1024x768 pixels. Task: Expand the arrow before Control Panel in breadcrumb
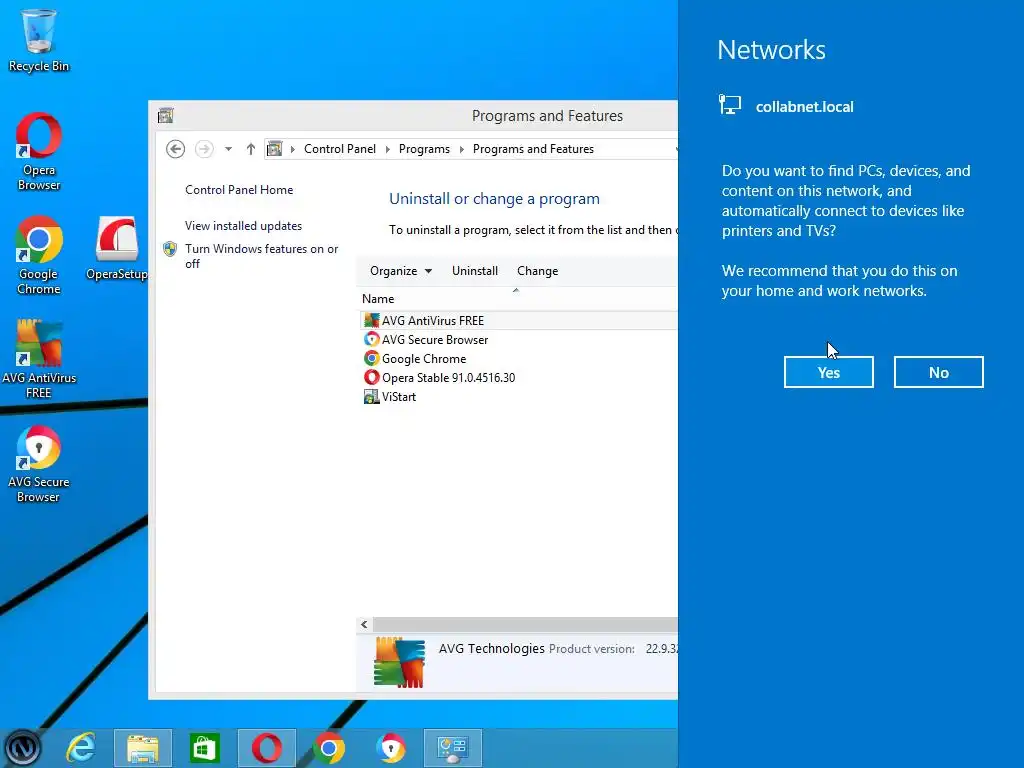(x=293, y=149)
